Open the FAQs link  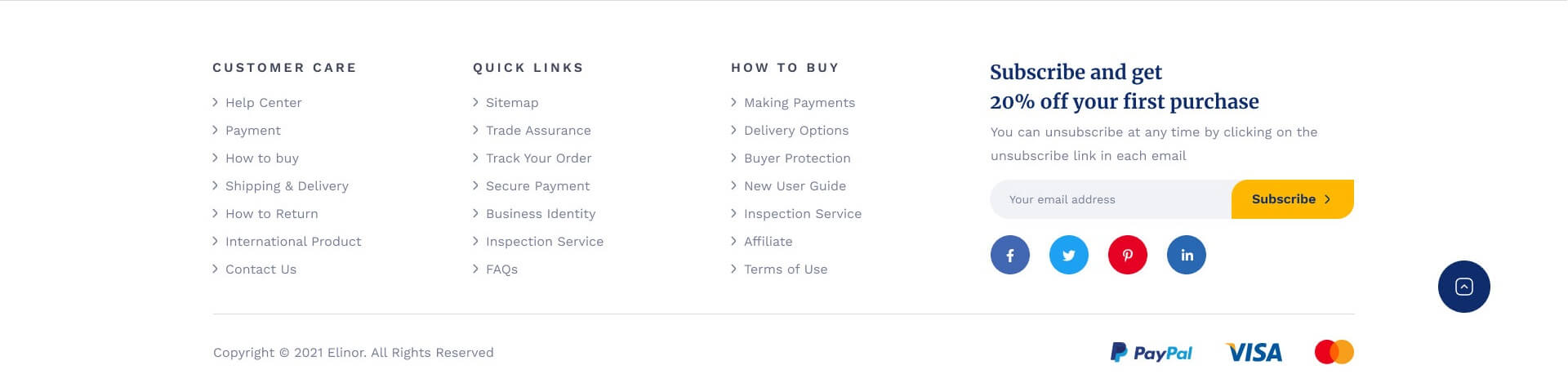pyautogui.click(x=501, y=269)
